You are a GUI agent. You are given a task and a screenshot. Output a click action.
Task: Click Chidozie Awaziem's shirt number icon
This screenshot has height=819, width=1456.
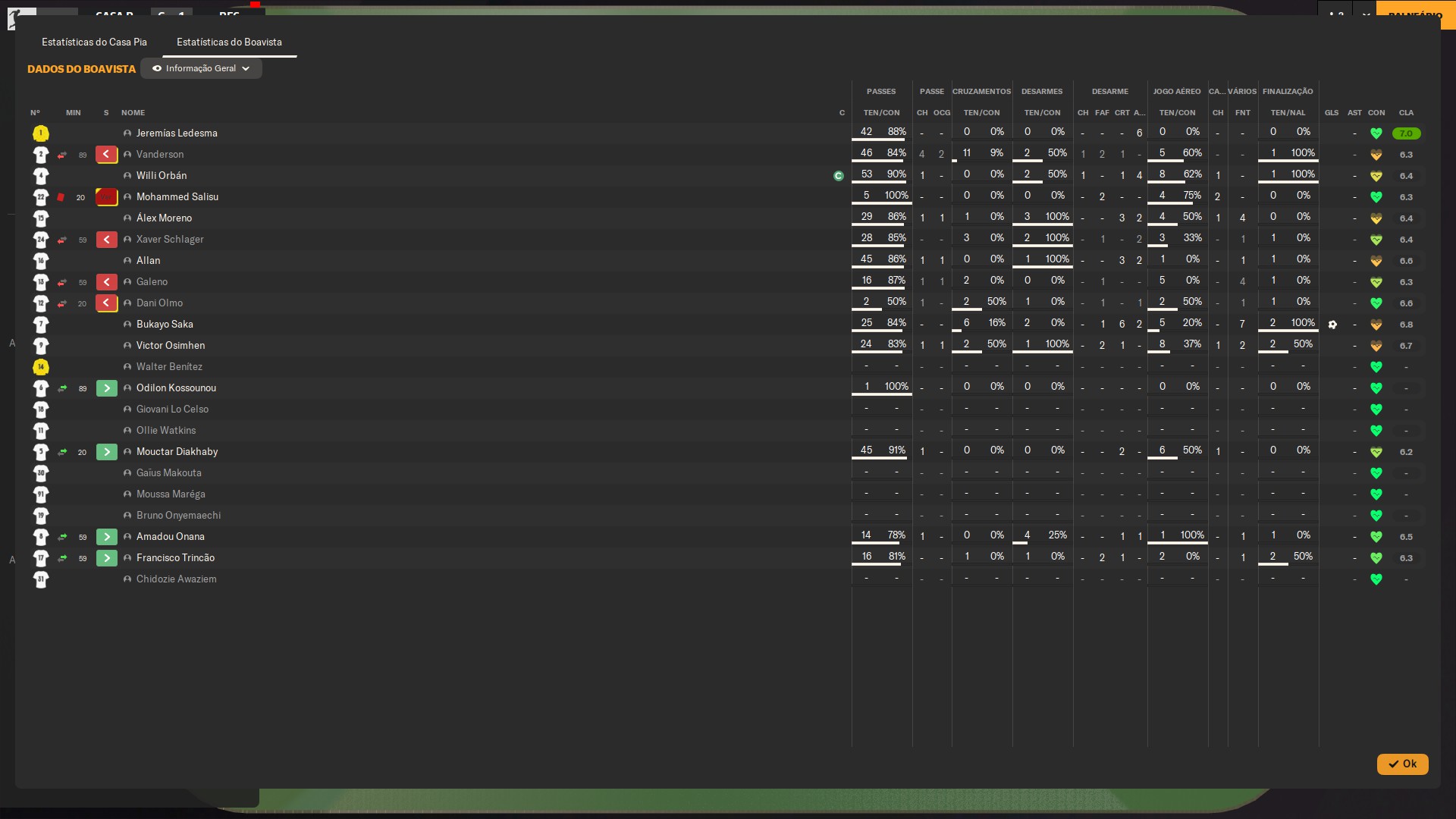[x=41, y=579]
